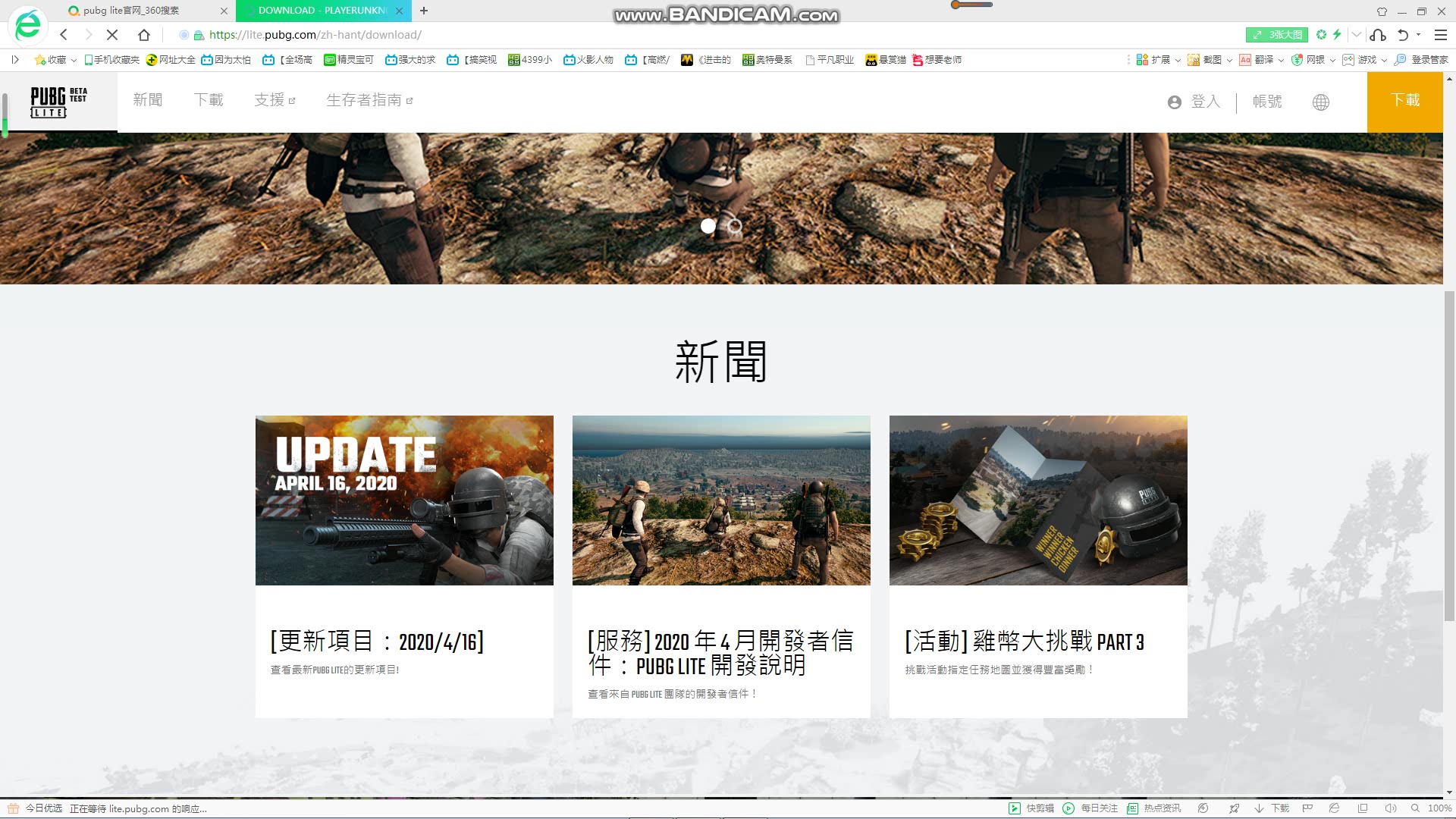Click the 帳號 account link

click(x=1267, y=102)
